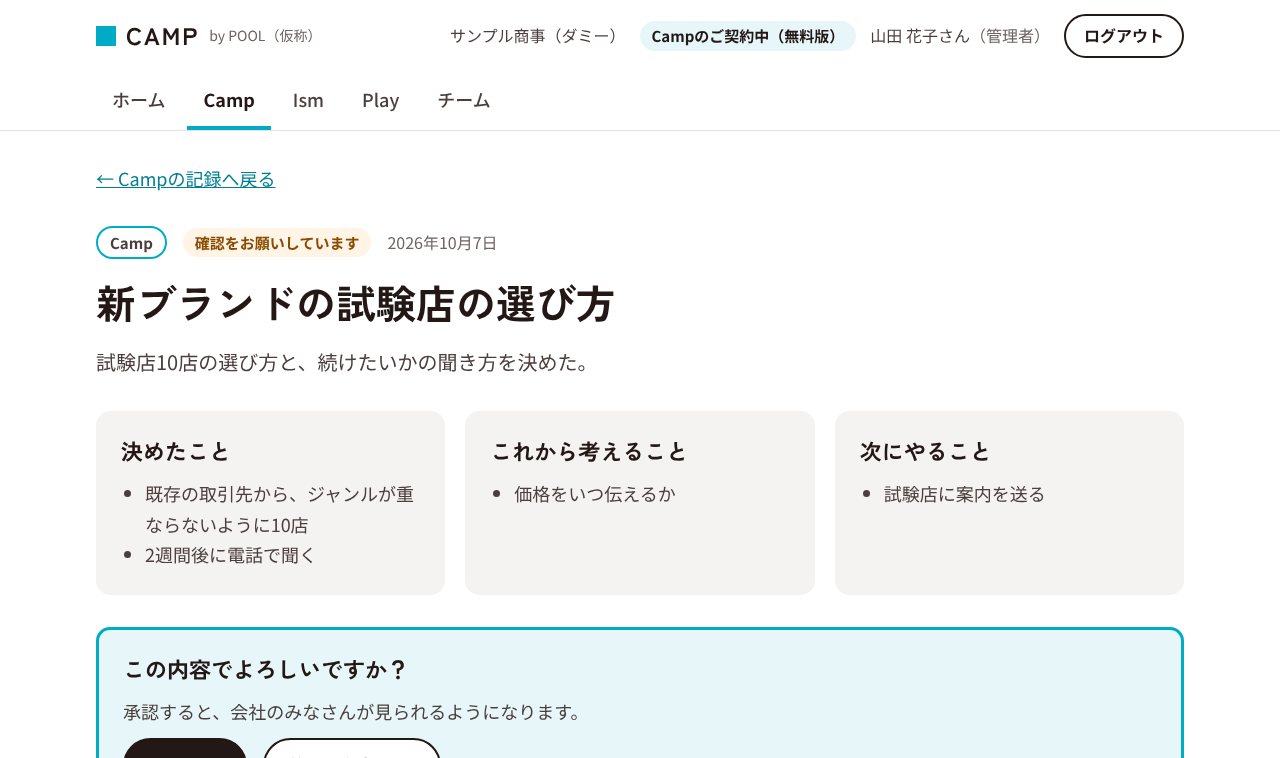Click the prompt この内容でよろしいですか？

point(266,669)
